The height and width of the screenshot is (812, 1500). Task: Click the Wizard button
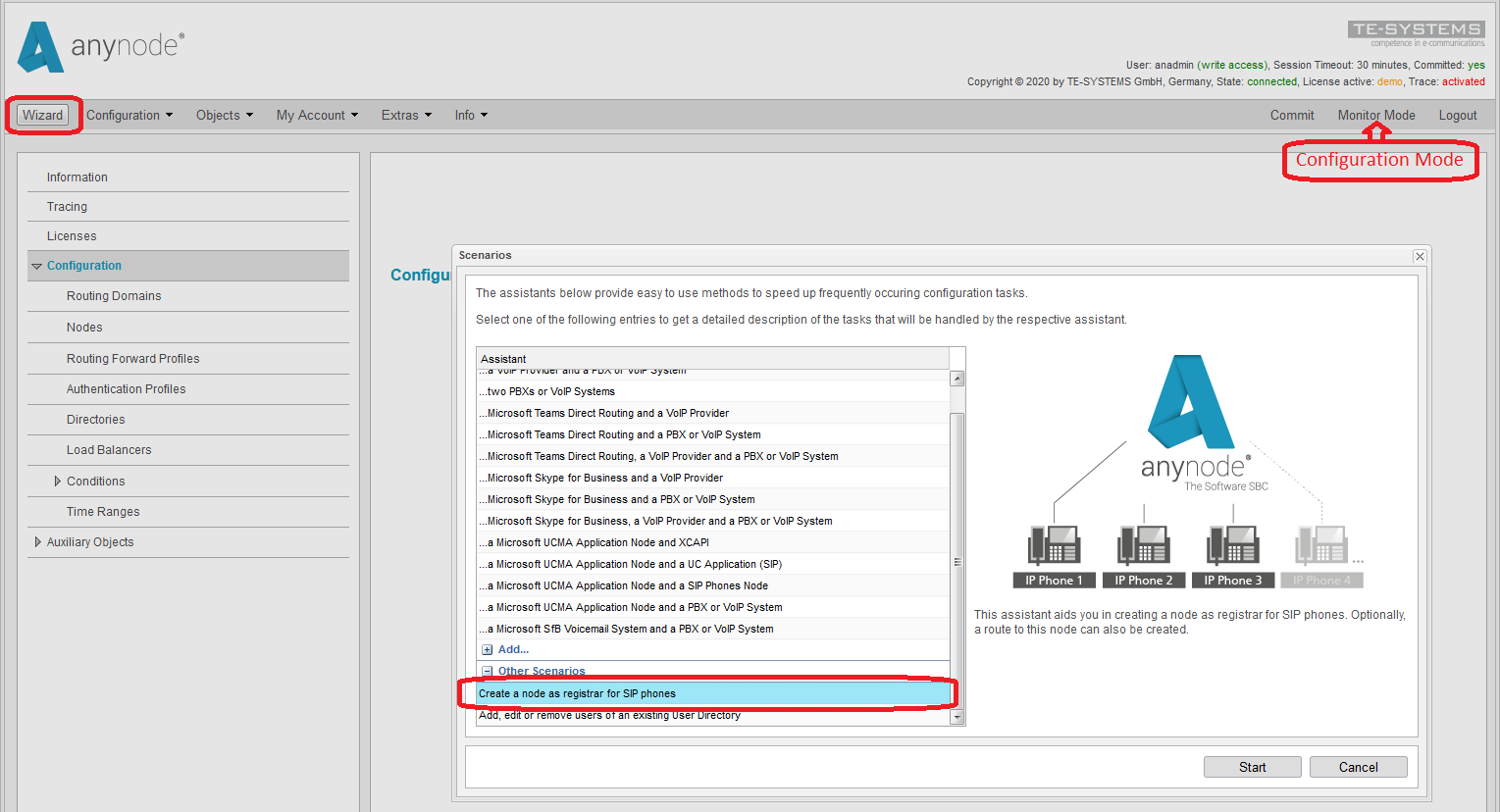point(43,116)
